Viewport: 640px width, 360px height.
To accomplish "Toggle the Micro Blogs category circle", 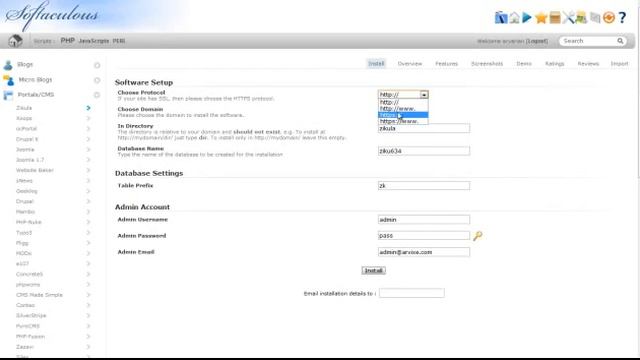I will (x=97, y=80).
